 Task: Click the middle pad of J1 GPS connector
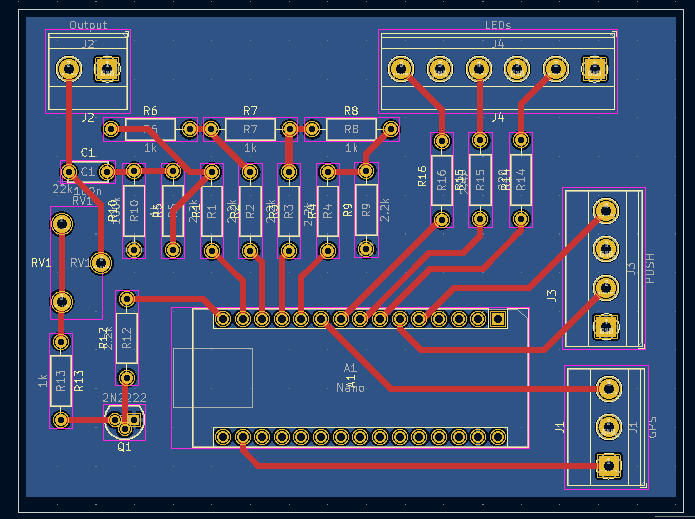pyautogui.click(x=609, y=427)
